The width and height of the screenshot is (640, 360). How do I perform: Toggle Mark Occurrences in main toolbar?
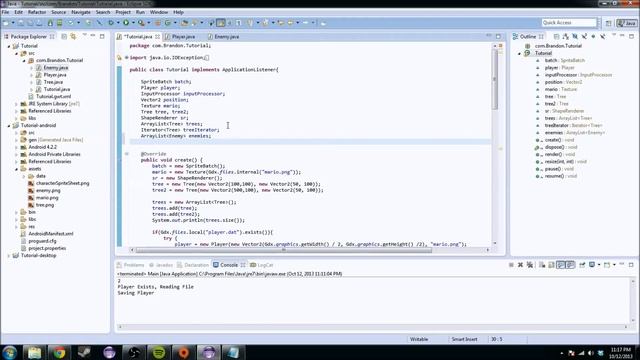coord(221,23)
